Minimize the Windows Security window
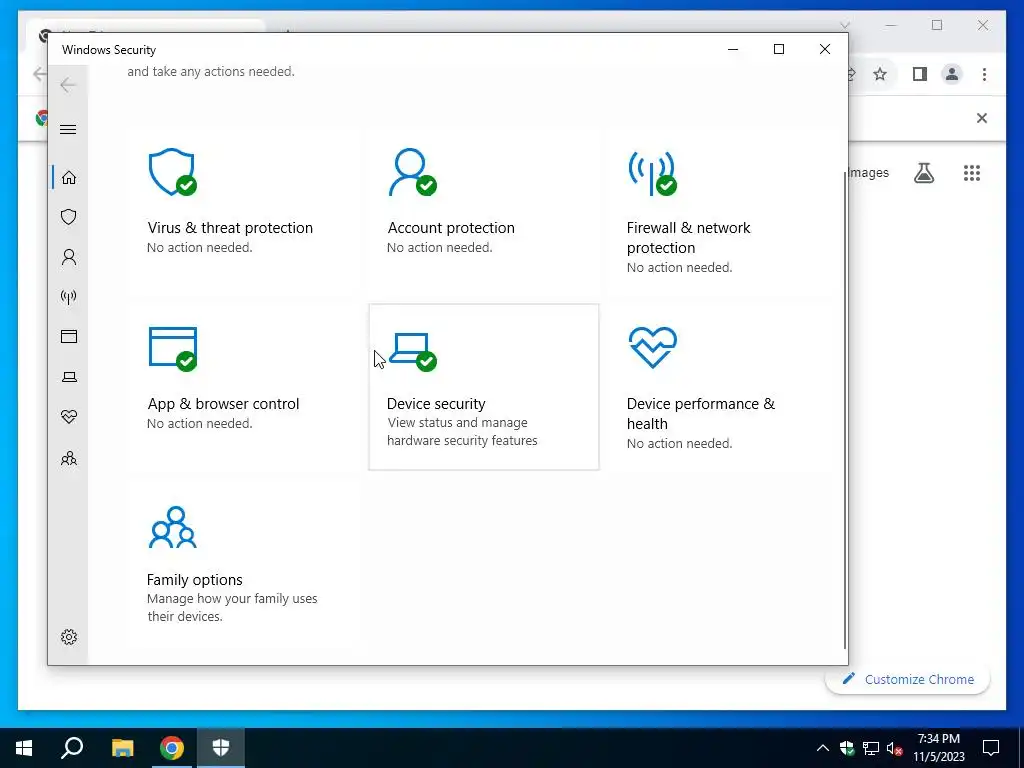The width and height of the screenshot is (1024, 768). pos(733,50)
